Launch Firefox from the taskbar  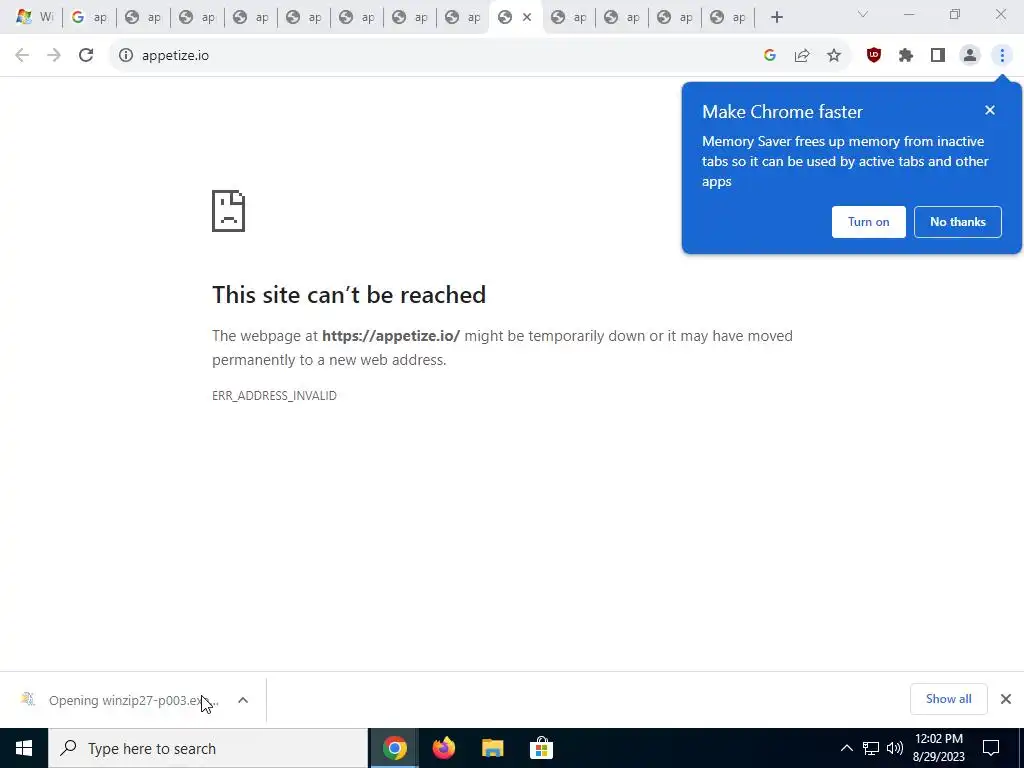[x=443, y=748]
